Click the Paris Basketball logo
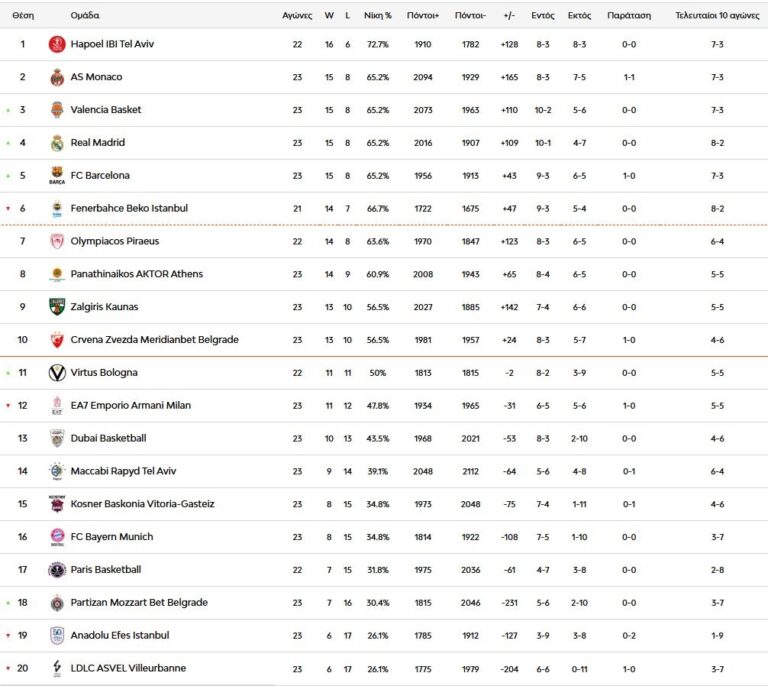The width and height of the screenshot is (768, 686). click(56, 570)
